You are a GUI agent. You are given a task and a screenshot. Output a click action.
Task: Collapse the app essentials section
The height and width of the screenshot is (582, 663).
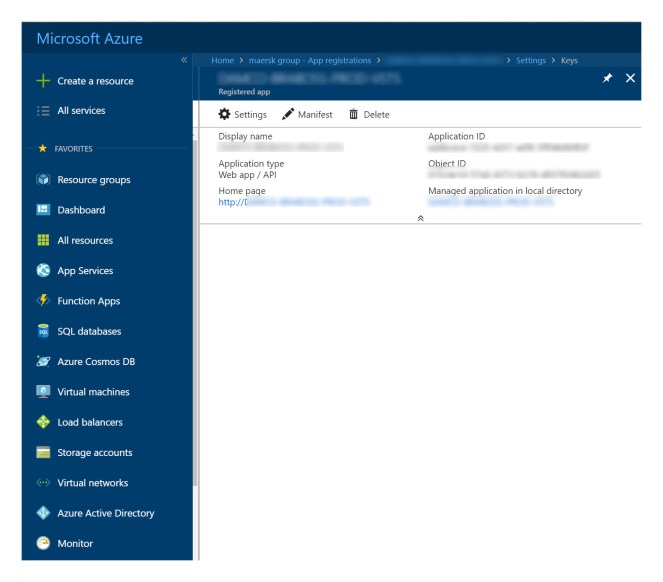[x=420, y=216]
